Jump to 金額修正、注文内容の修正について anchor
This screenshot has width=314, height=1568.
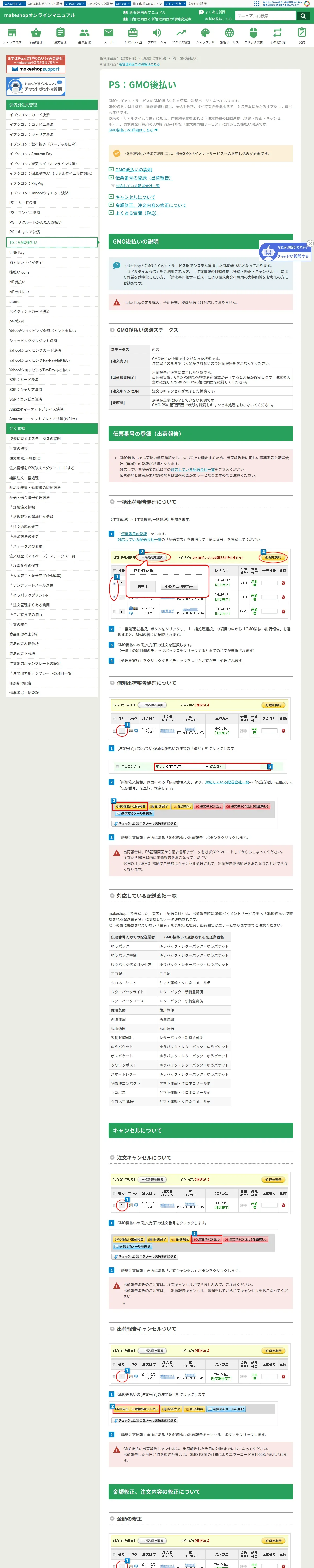(151, 205)
